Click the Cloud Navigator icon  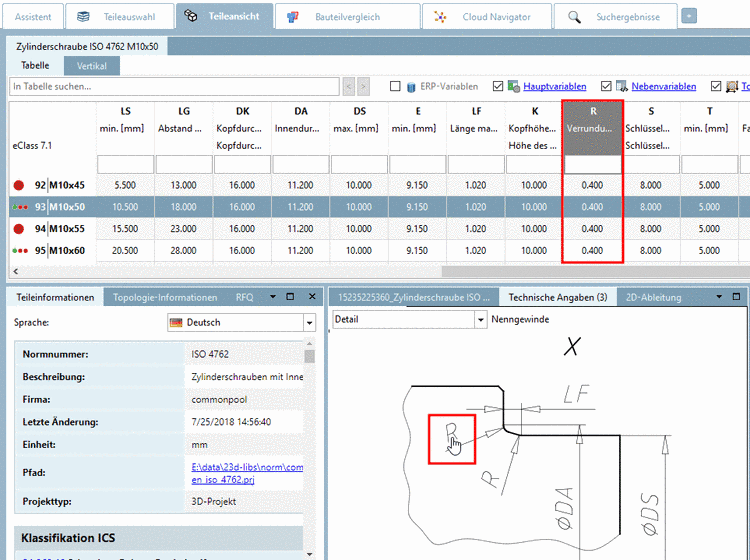pos(440,17)
